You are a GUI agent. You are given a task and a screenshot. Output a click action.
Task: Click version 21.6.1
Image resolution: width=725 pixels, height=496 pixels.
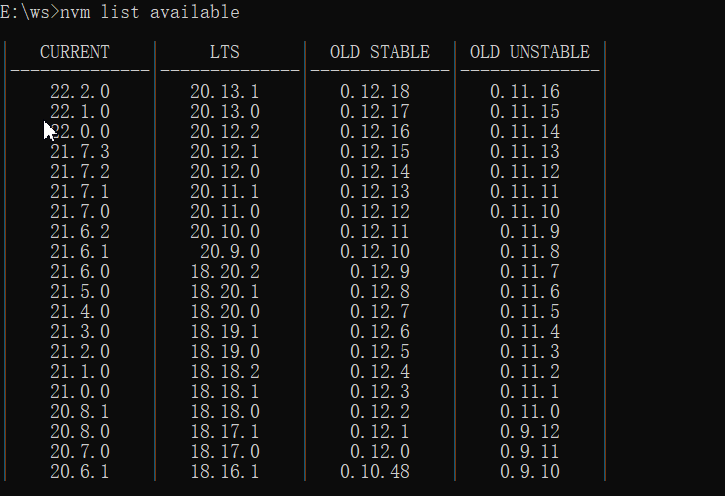pos(80,251)
